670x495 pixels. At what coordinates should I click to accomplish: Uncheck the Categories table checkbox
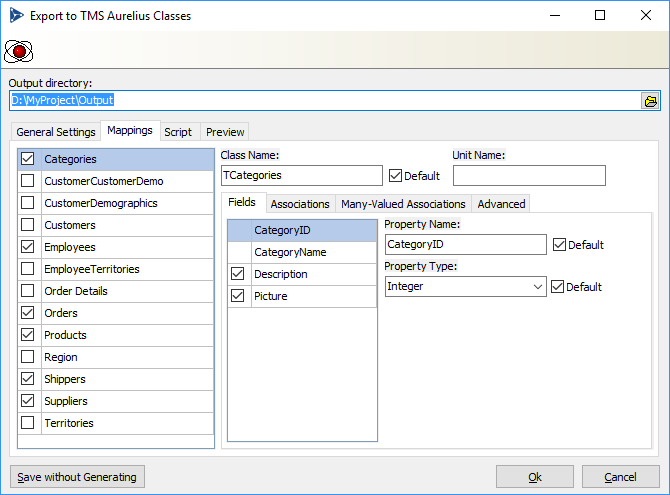(28, 159)
